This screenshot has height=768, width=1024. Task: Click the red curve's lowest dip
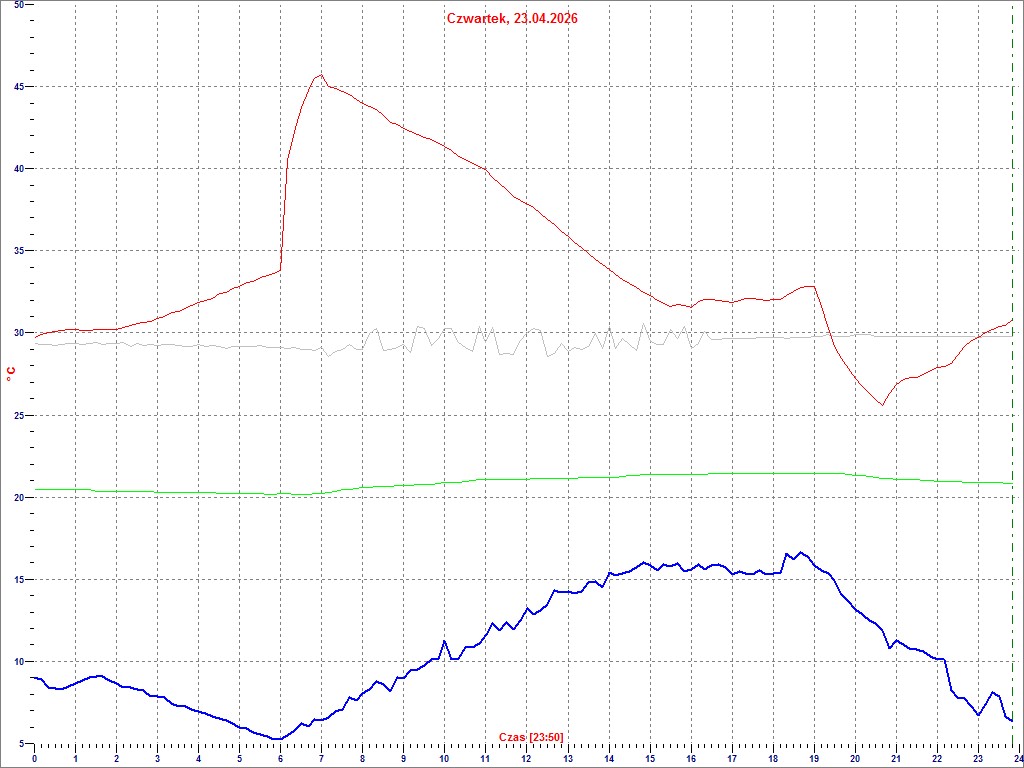pyautogui.click(x=881, y=404)
